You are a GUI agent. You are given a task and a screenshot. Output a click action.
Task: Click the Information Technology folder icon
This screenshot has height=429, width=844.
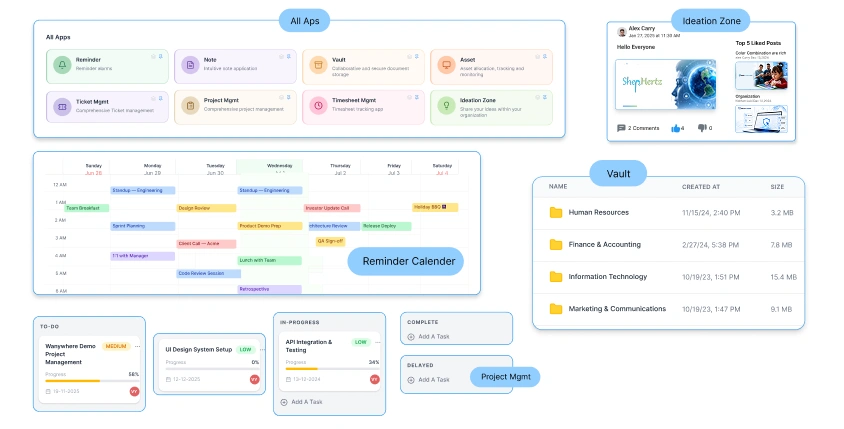click(555, 277)
